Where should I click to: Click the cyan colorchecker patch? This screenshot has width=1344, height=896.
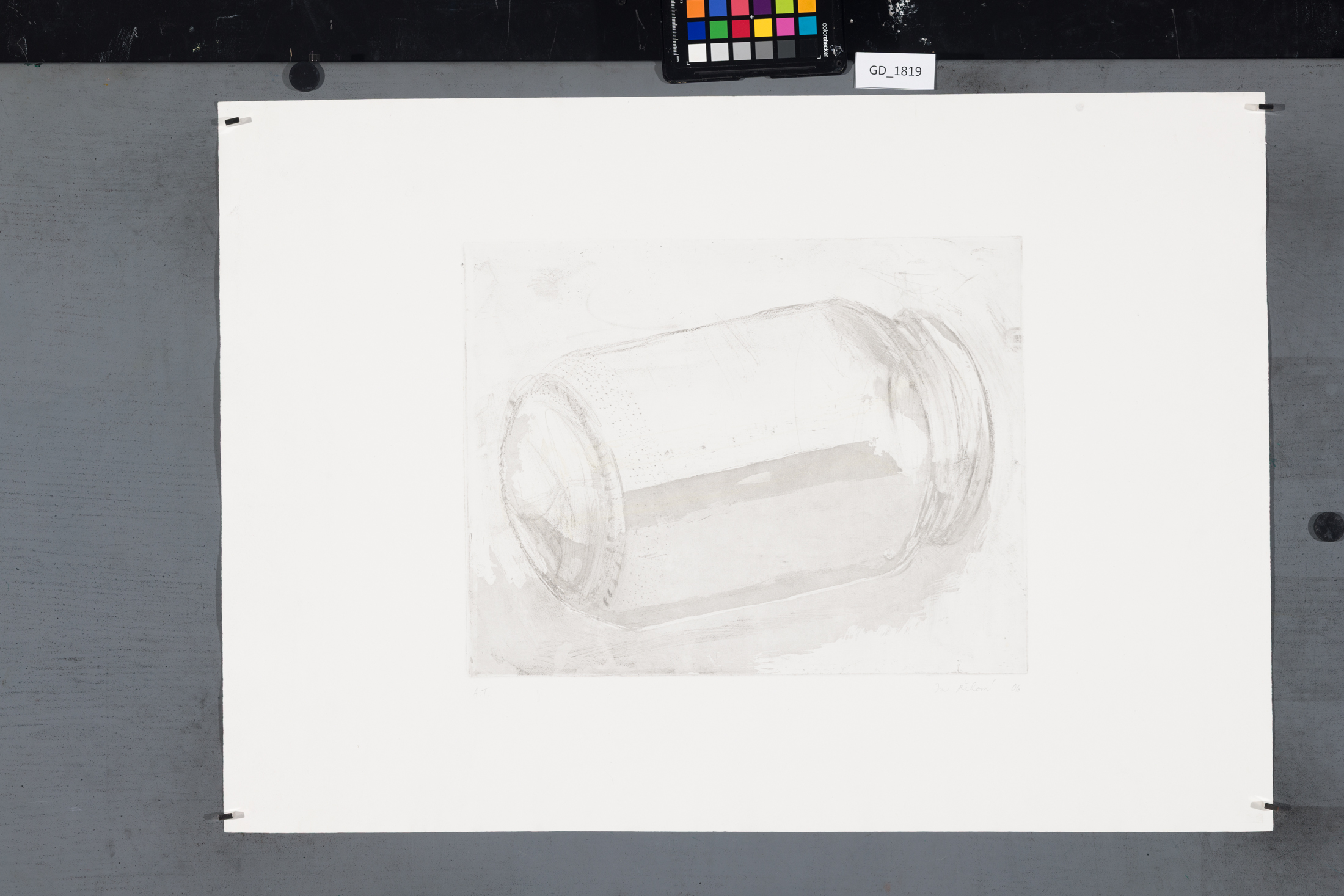pos(808,26)
